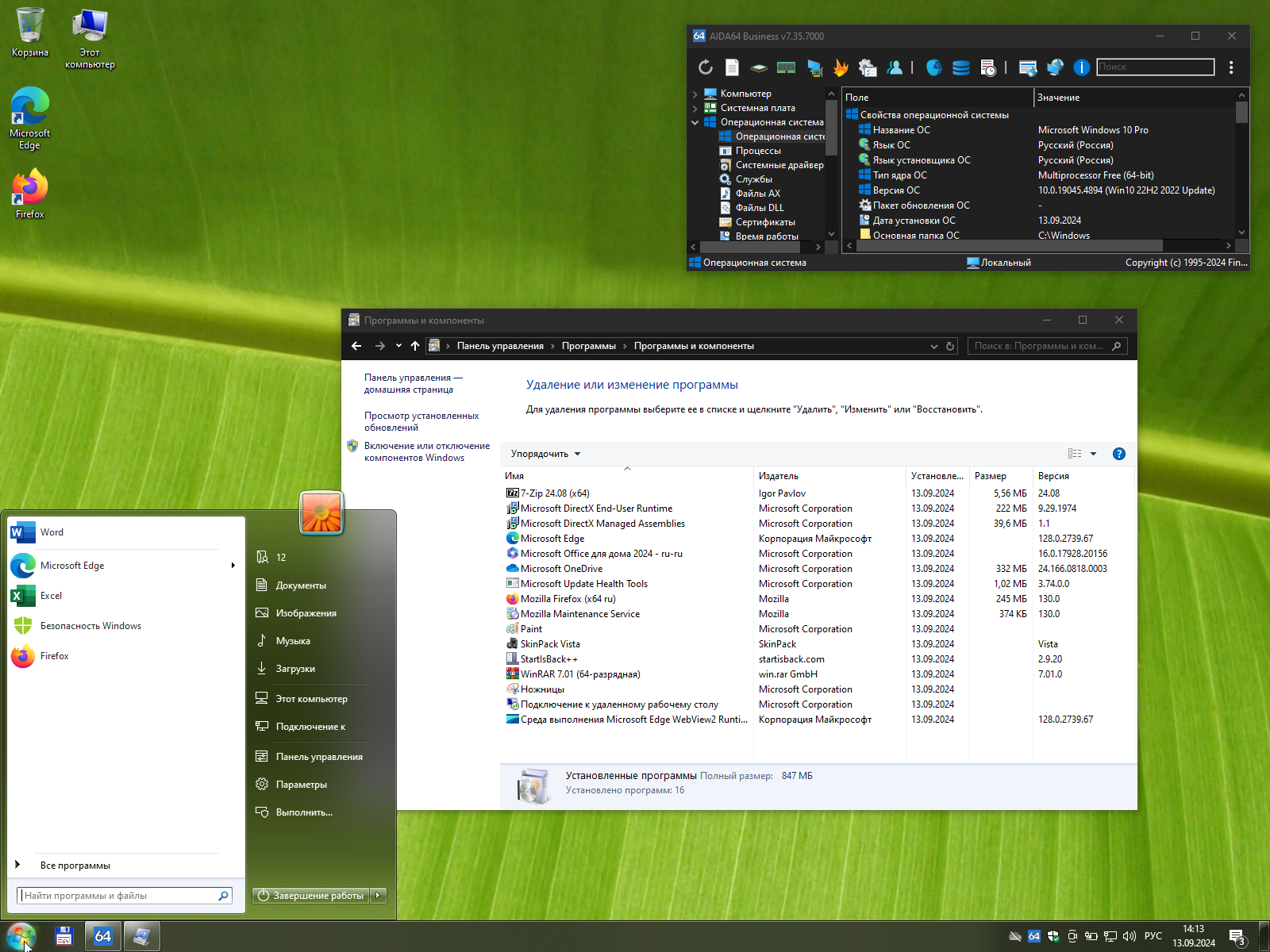This screenshot has height=952, width=1270.
Task: Select Mozilla Firefox (x64 ru) in program list
Action: point(568,599)
